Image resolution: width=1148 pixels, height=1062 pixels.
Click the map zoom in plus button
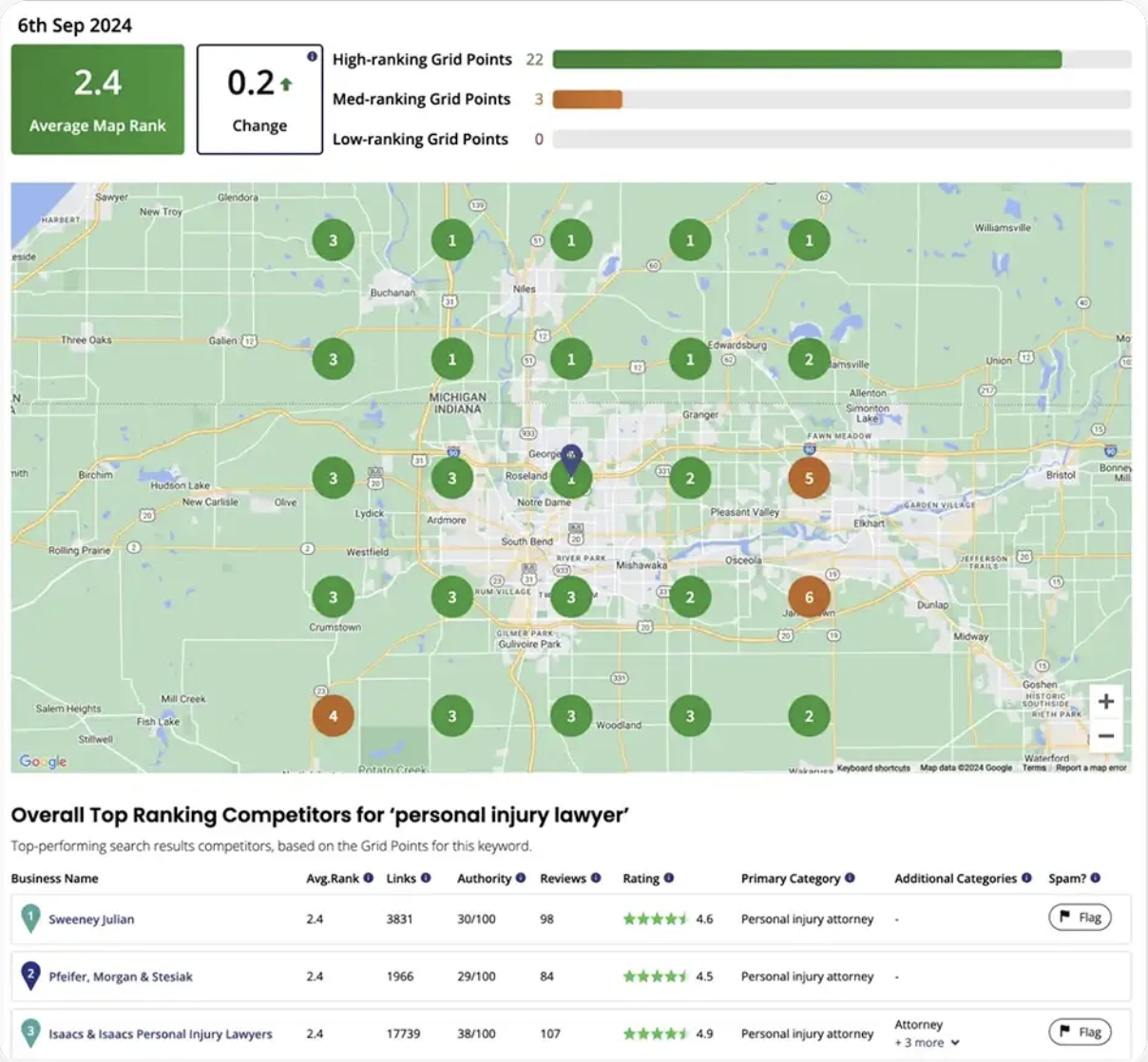pyautogui.click(x=1105, y=702)
